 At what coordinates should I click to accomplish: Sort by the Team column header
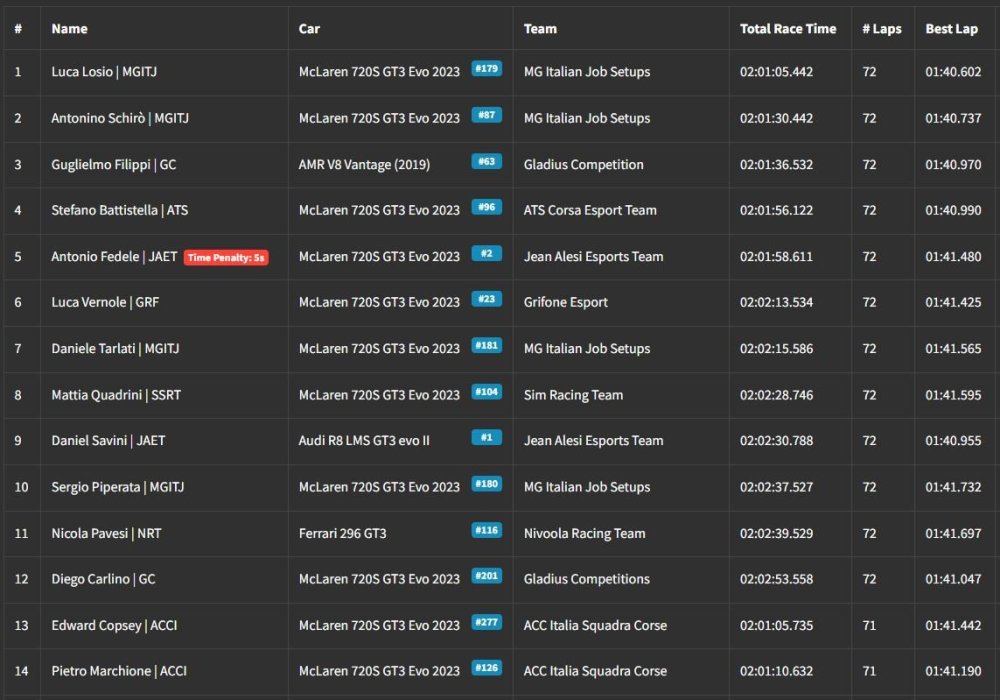[x=540, y=29]
